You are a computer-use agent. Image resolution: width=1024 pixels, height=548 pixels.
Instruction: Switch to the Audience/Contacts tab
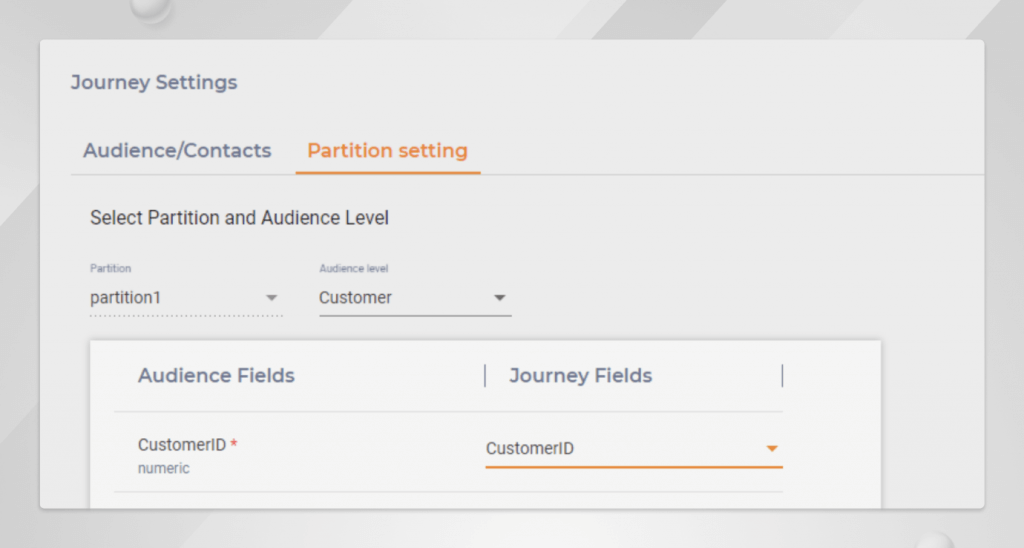177,151
